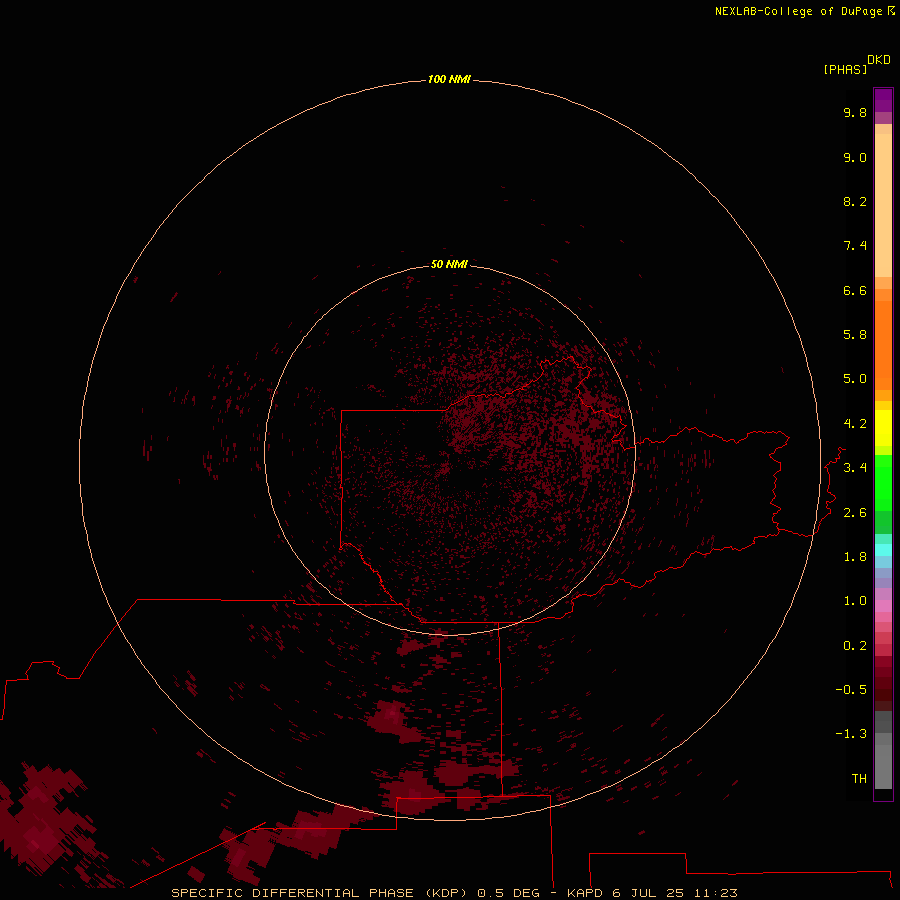Image resolution: width=900 pixels, height=900 pixels.
Task: Click the 9.0 color scale value
Action: [x=855, y=157]
